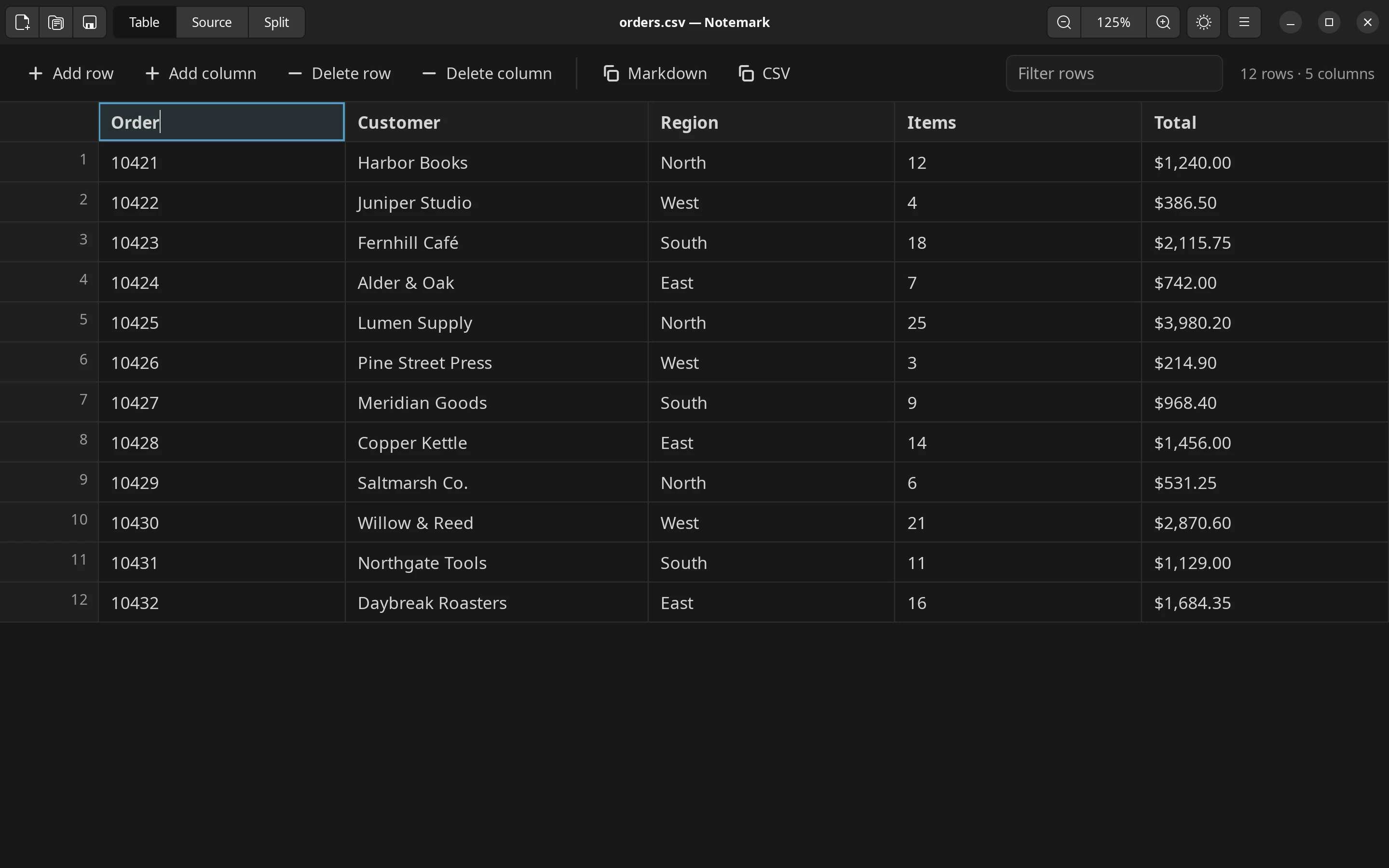Screen dimensions: 1389x868
Task: Toggle light/dark theme with the sun icon
Action: tap(1204, 22)
